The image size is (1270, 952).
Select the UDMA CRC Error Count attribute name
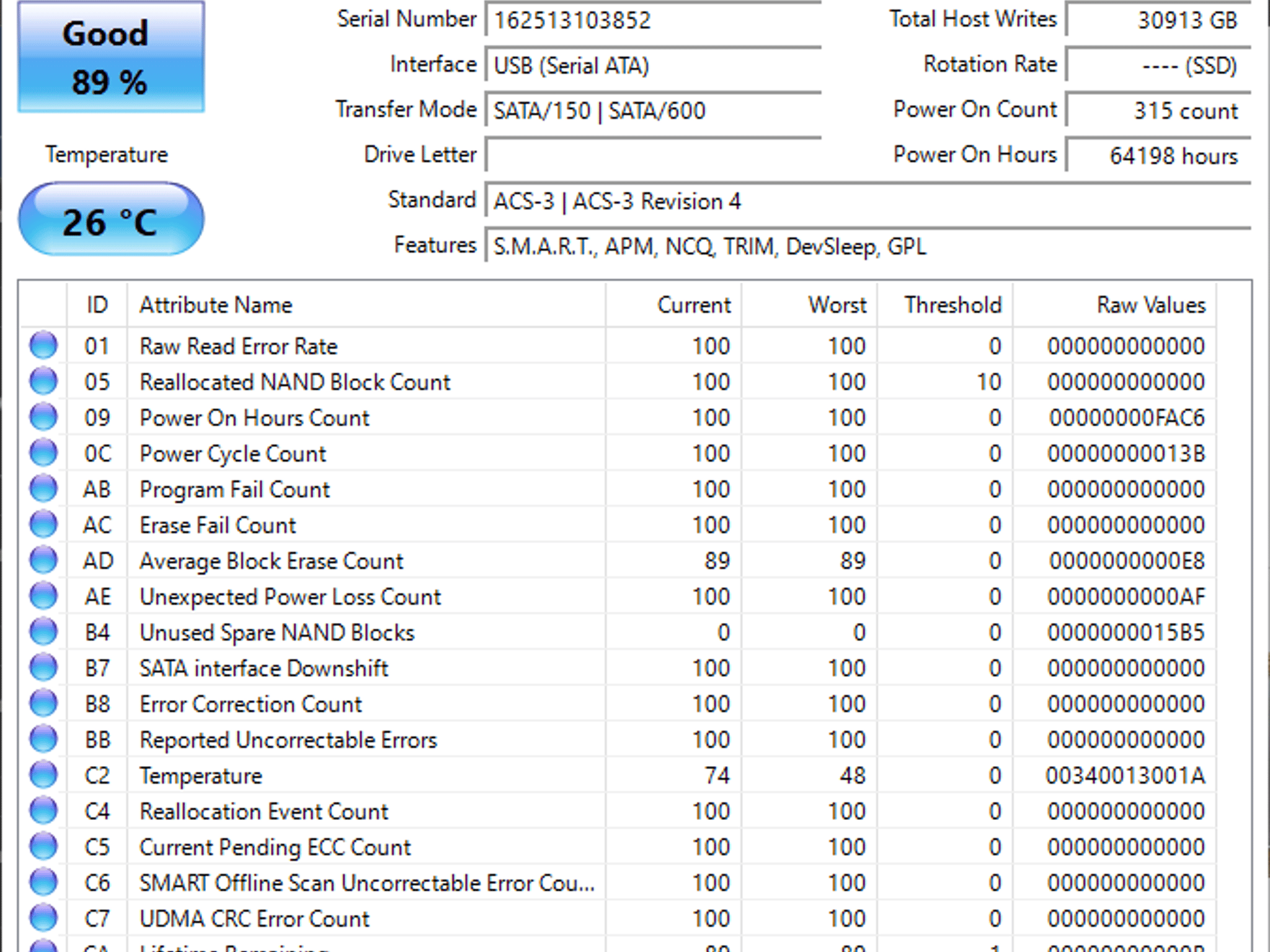click(x=254, y=919)
